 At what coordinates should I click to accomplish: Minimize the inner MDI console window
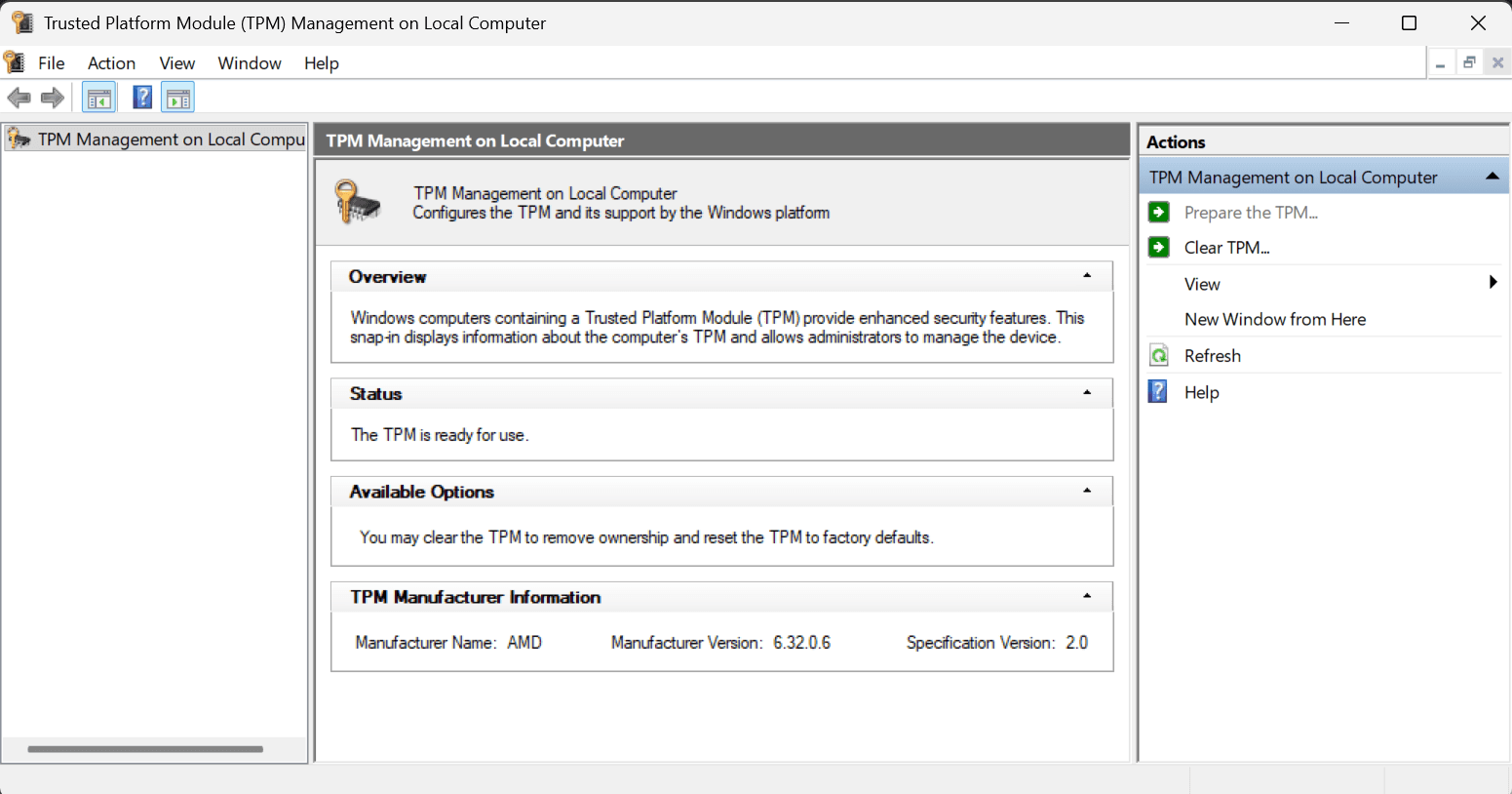pyautogui.click(x=1440, y=63)
